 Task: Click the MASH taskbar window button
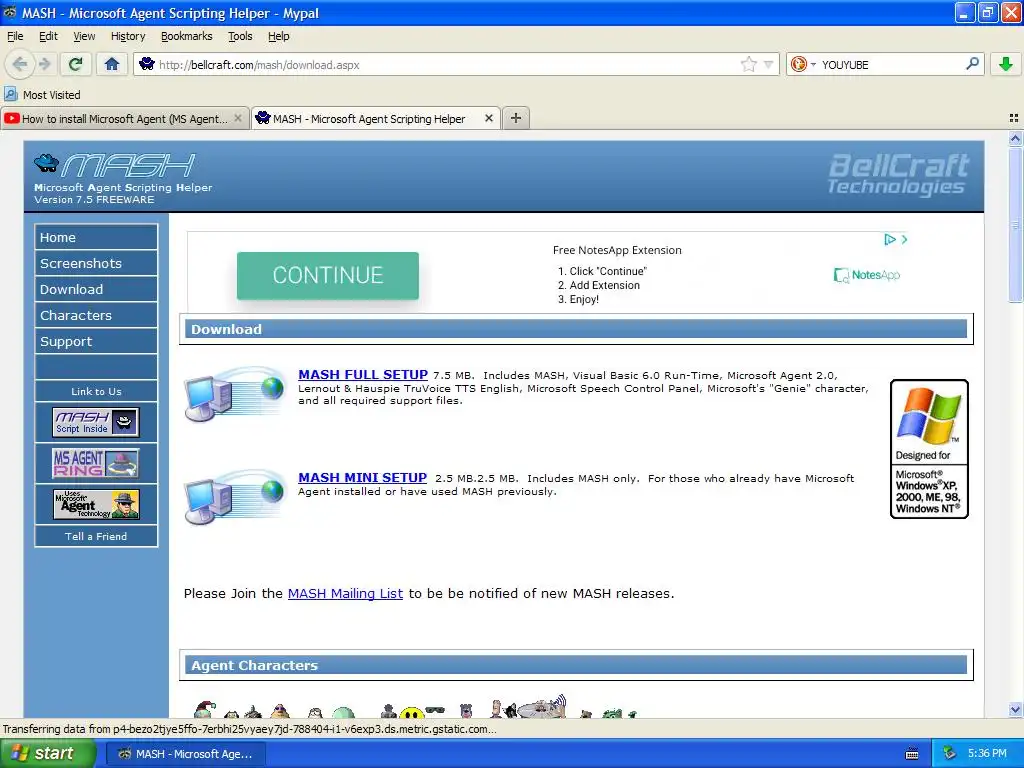[x=186, y=754]
